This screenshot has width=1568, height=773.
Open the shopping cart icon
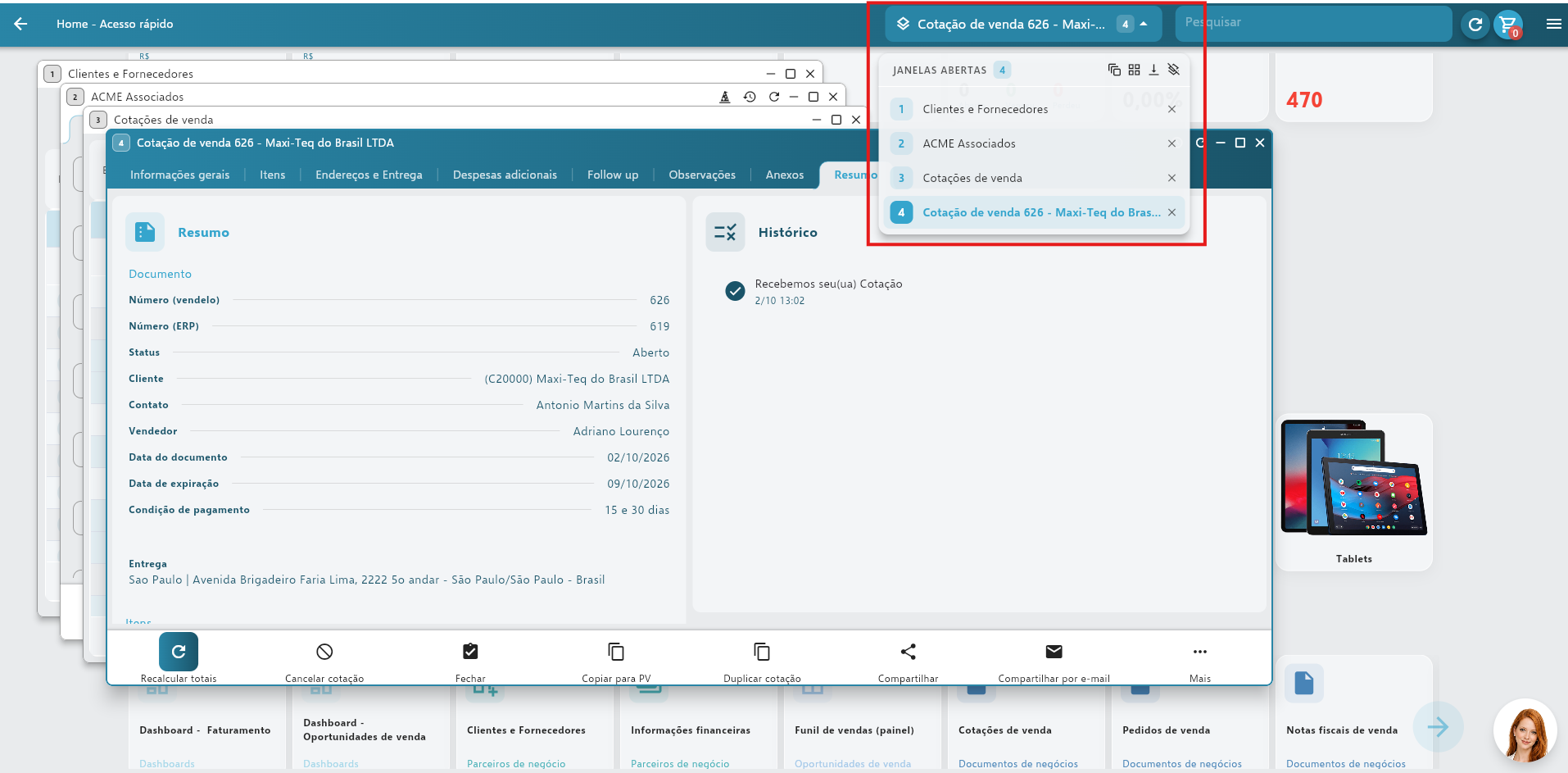(1507, 25)
